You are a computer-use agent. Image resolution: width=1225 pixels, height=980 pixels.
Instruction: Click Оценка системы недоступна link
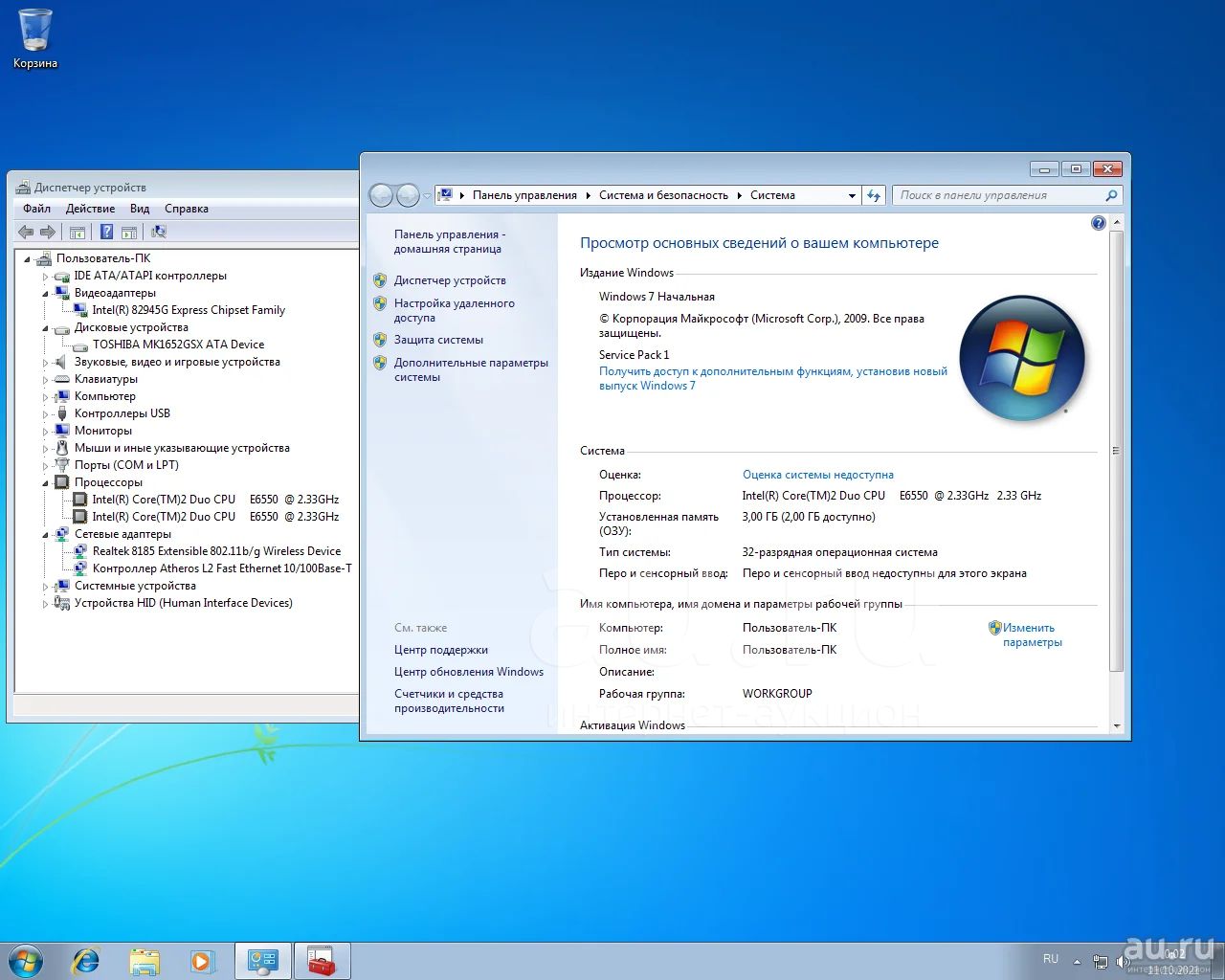pyautogui.click(x=818, y=475)
